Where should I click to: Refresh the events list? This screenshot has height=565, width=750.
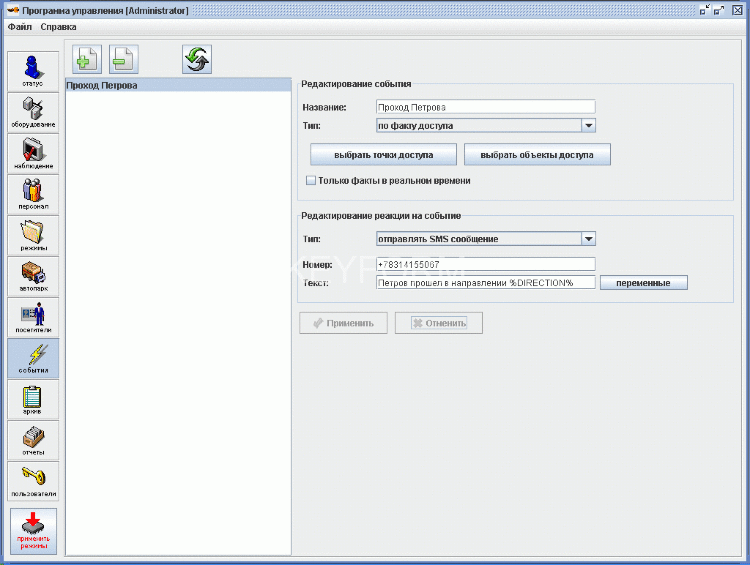tap(196, 60)
